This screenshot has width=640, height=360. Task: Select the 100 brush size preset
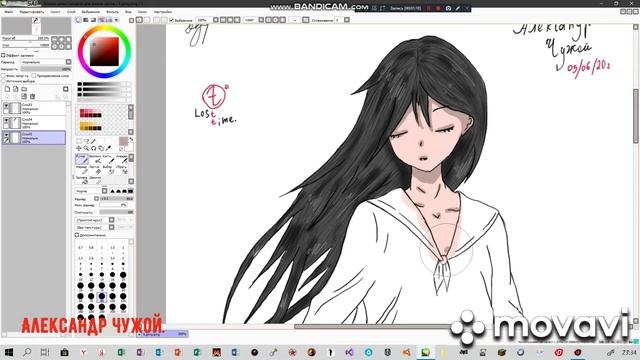(112, 297)
